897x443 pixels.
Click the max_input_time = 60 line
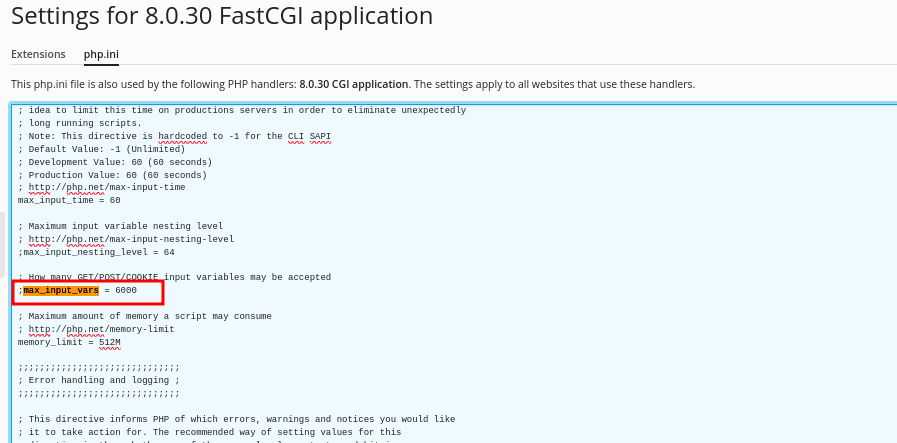pos(69,200)
